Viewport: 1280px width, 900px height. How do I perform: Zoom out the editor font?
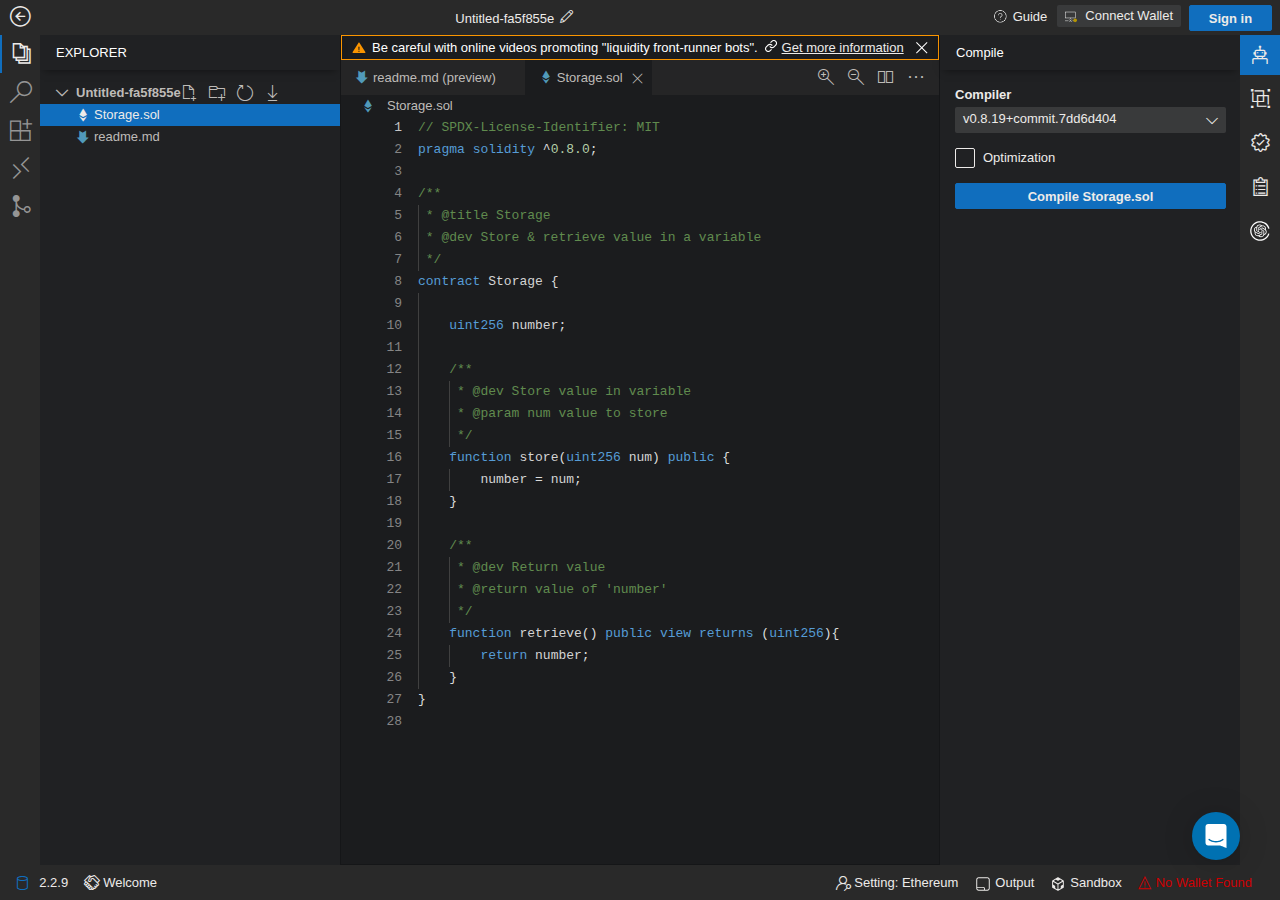855,77
